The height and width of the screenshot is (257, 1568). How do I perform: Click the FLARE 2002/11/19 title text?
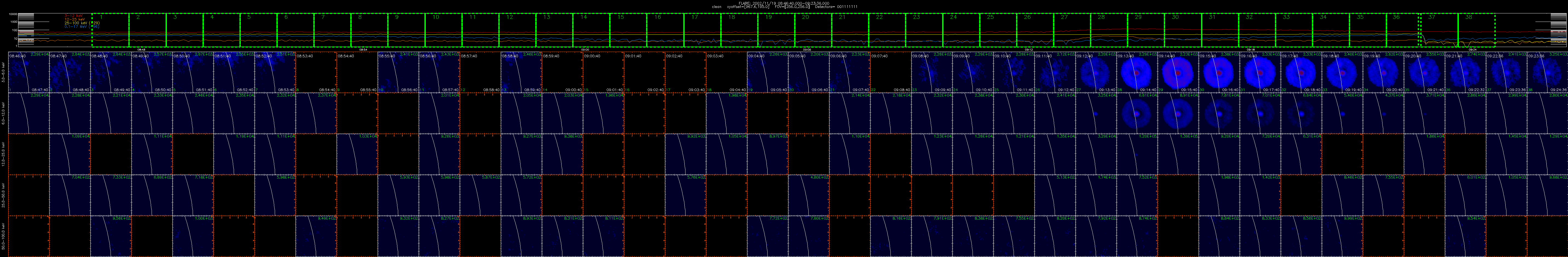click(783, 3)
